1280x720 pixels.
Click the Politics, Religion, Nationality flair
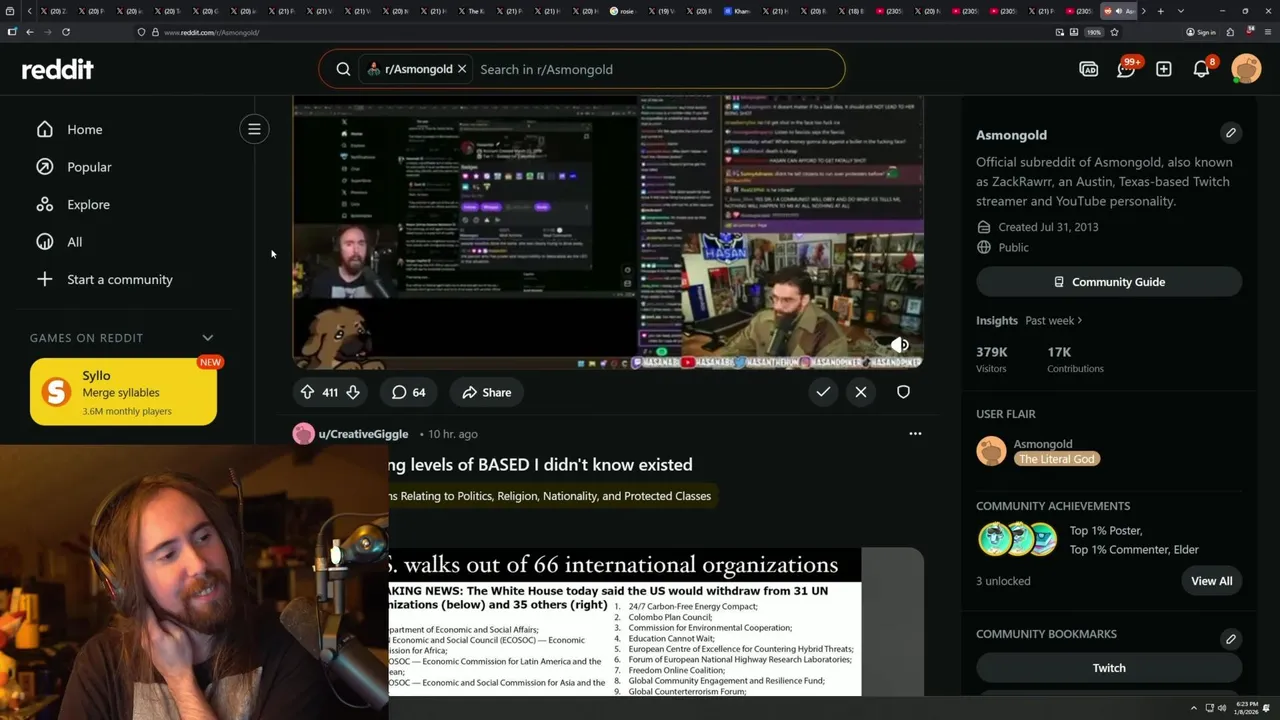click(x=551, y=496)
